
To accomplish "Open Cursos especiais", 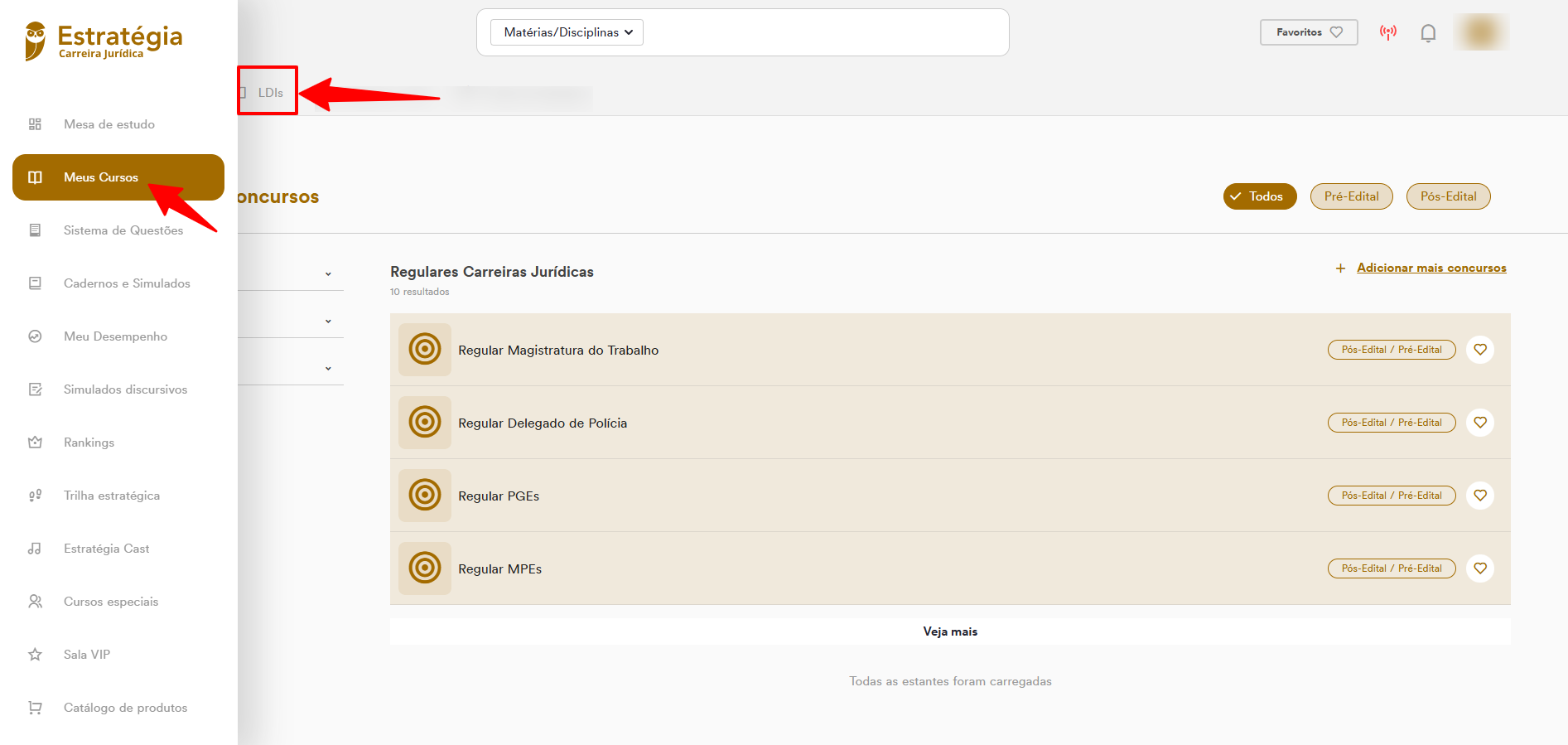I will coord(111,602).
